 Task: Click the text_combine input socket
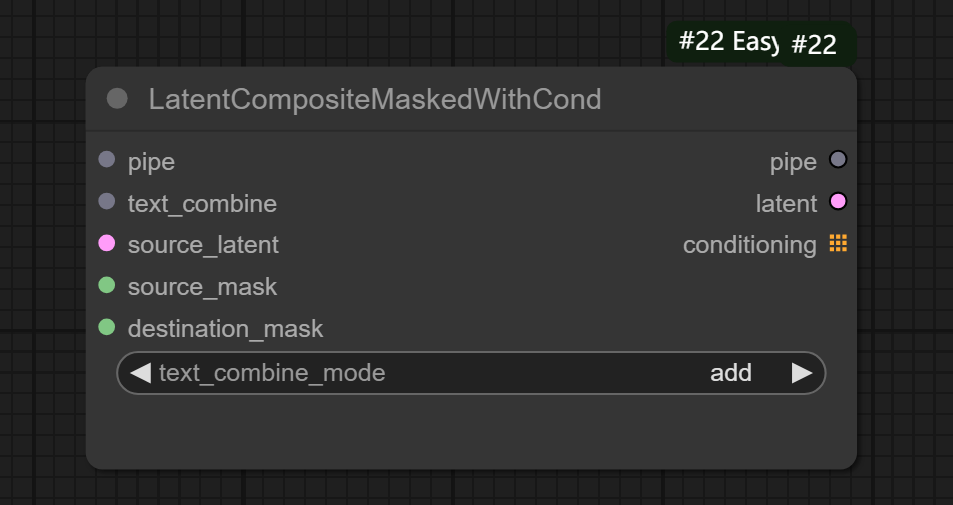[x=107, y=202]
